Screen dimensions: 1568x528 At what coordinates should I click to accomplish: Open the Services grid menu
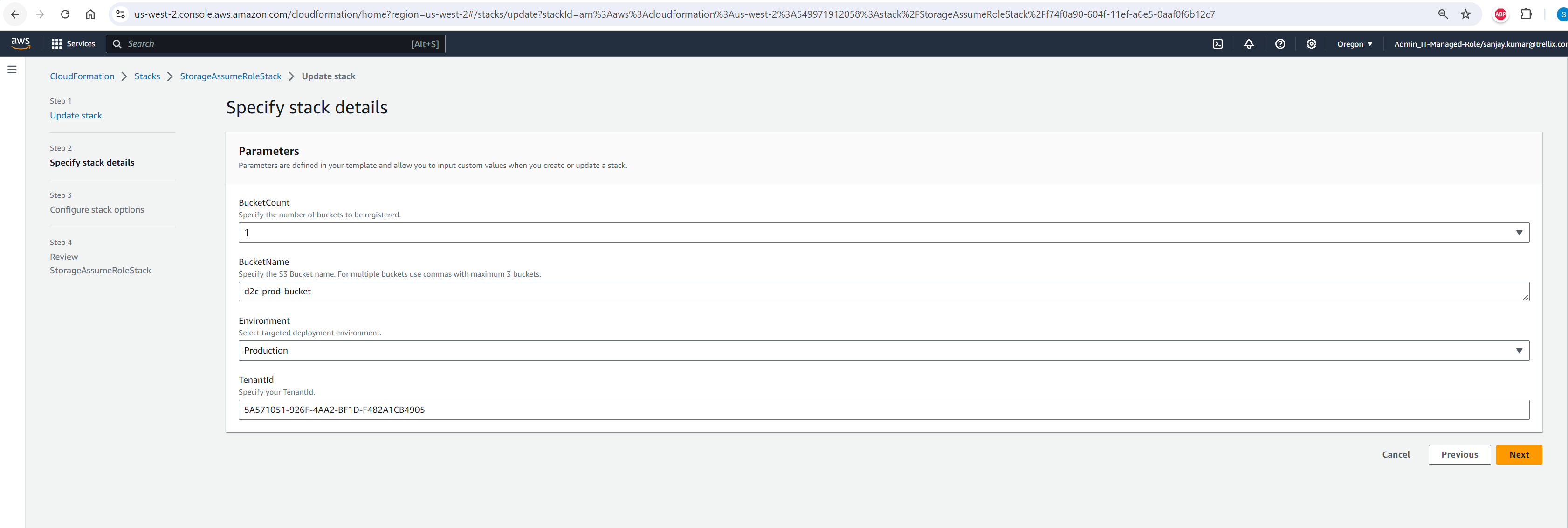[x=73, y=43]
